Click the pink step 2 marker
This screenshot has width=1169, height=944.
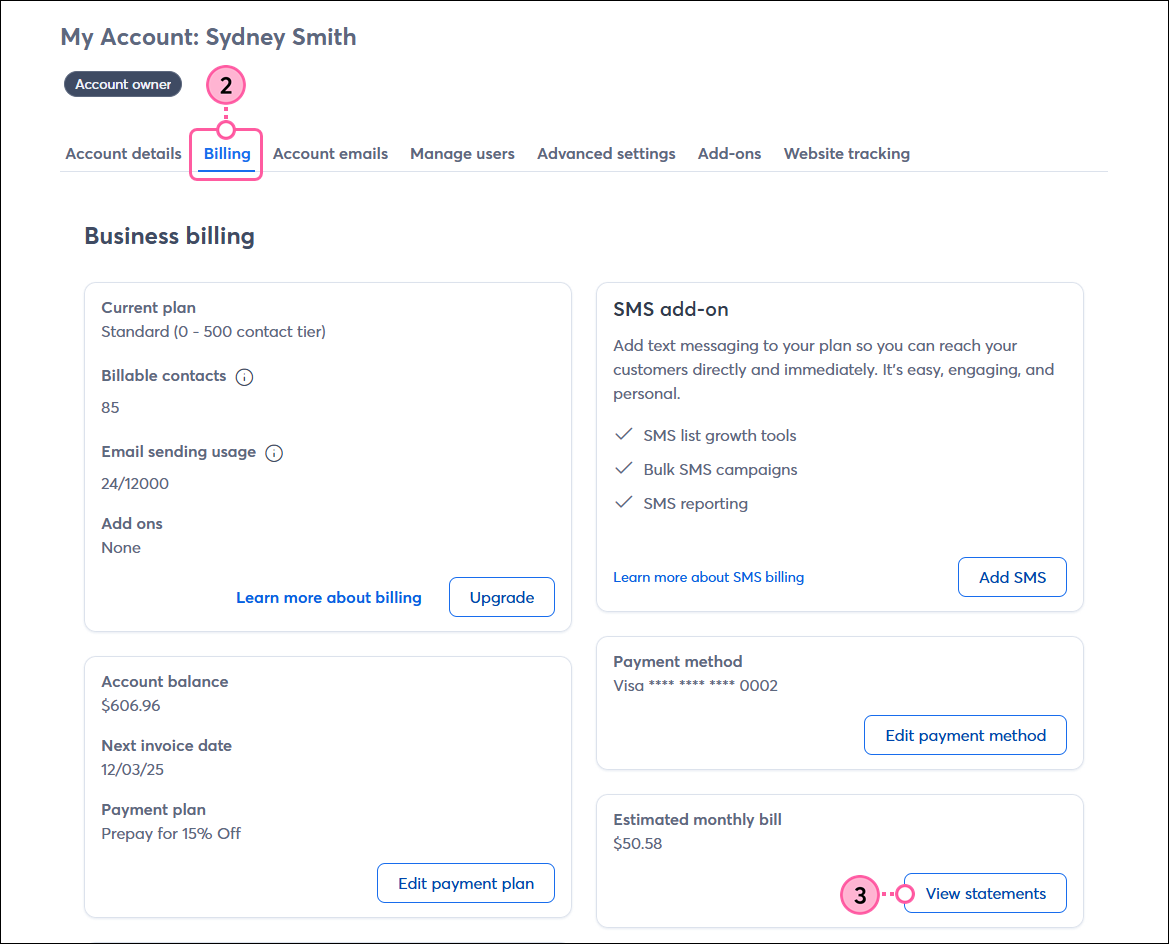(226, 86)
